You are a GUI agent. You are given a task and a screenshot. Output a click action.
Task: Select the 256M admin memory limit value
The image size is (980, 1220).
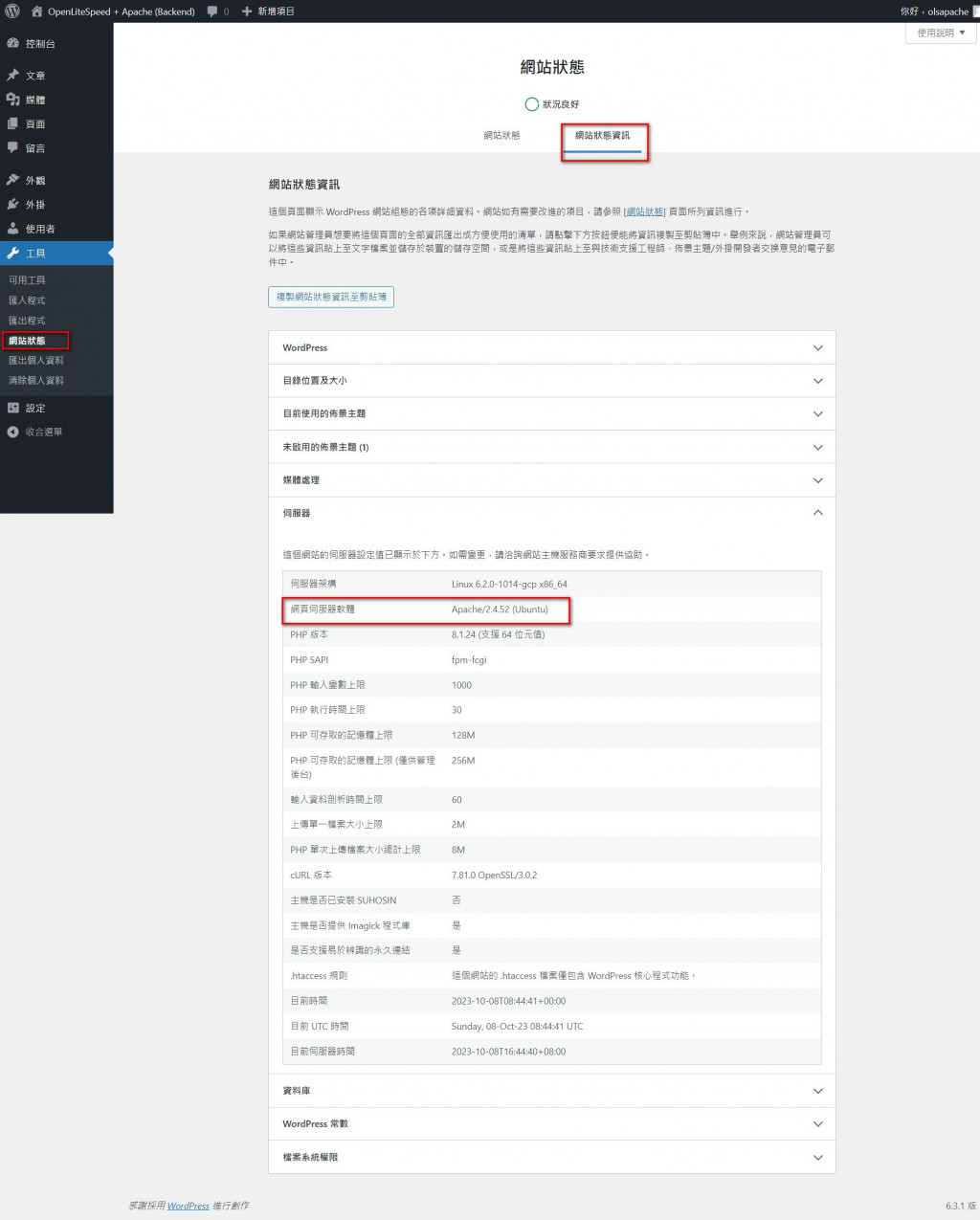point(463,761)
